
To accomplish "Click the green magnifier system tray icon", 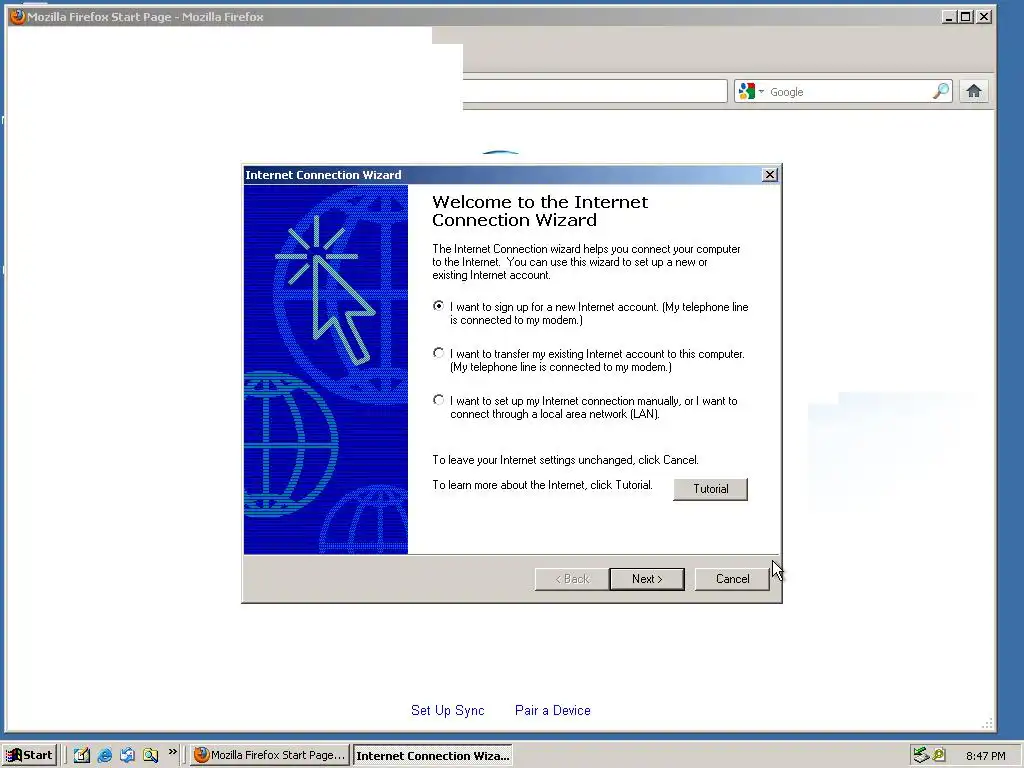I will 939,755.
